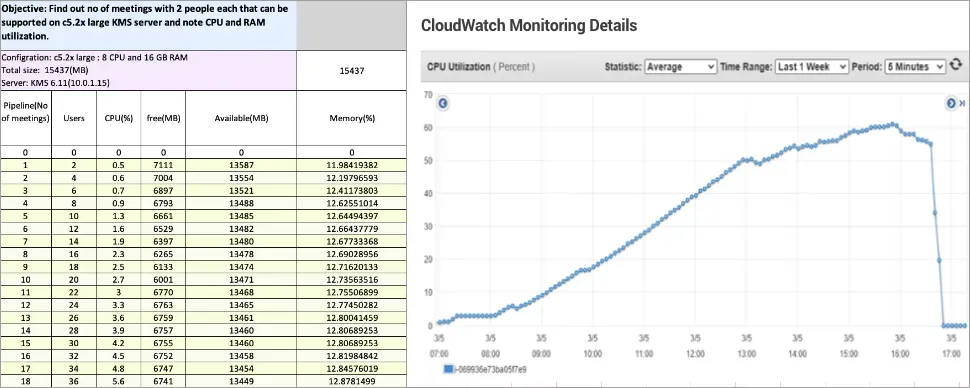Open the Time Range dropdown
The image size is (970, 388).
click(x=812, y=66)
